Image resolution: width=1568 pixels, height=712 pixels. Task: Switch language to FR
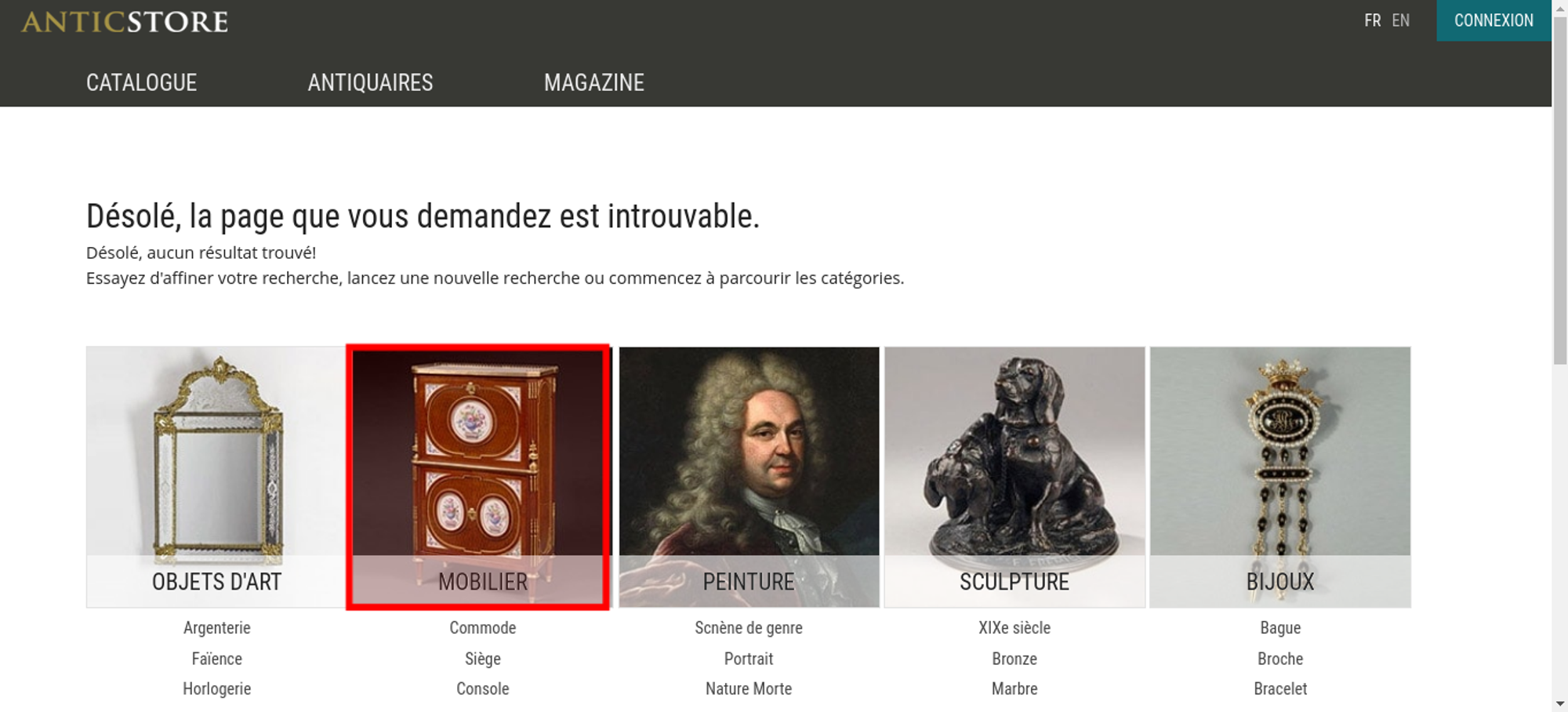(1372, 20)
